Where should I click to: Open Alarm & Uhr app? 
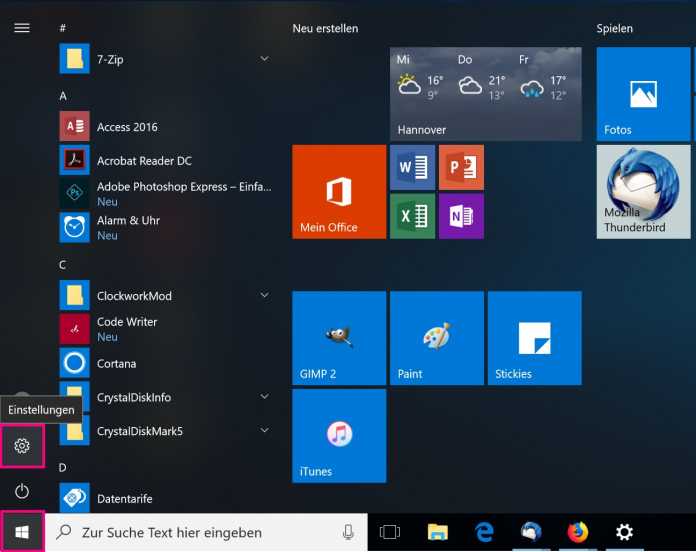(x=166, y=228)
